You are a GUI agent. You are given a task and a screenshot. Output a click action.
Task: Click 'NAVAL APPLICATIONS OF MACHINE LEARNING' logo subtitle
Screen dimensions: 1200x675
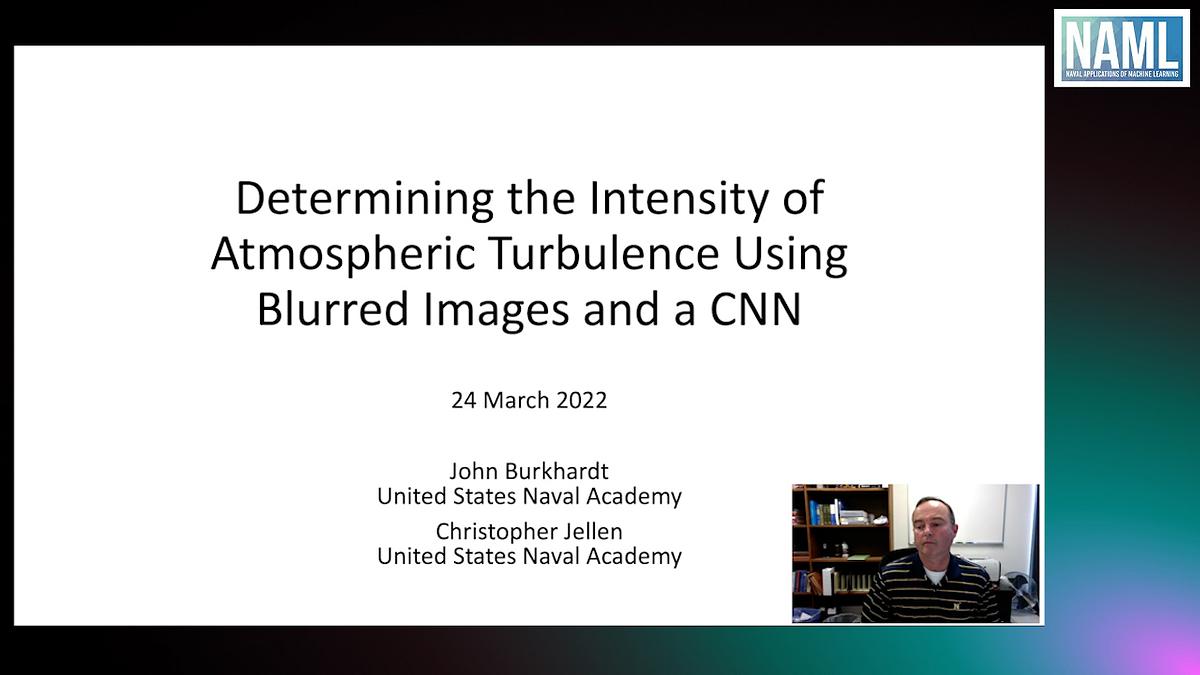1122,71
